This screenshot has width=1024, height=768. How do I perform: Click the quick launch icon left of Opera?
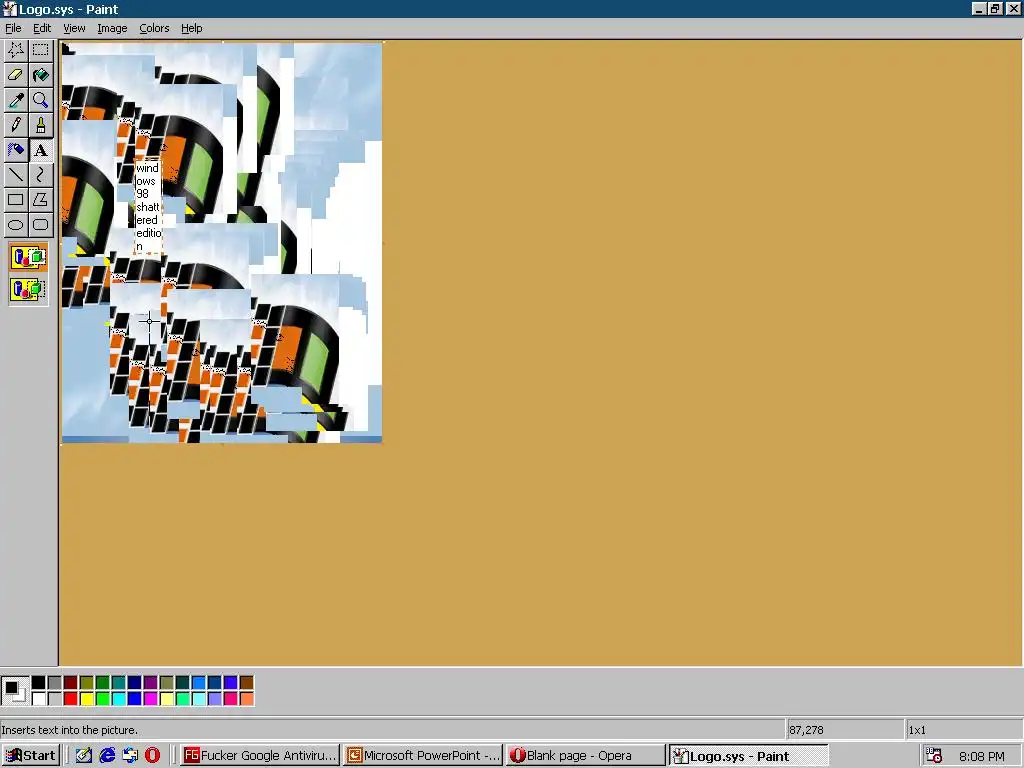[130, 756]
